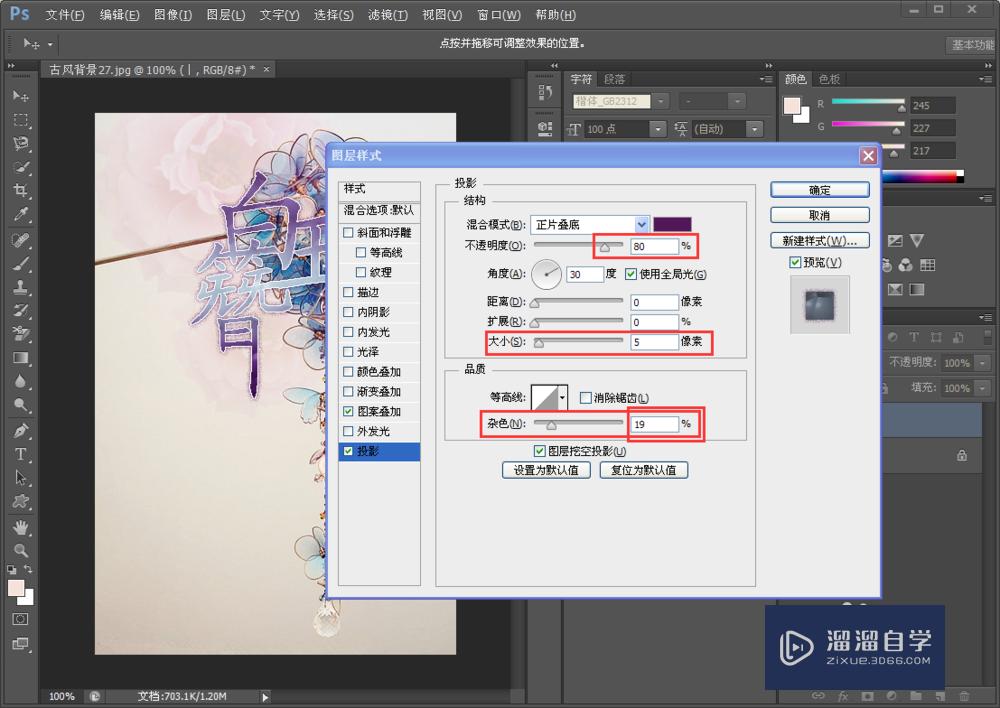The width and height of the screenshot is (1000, 708).
Task: Select the Horizontal Type tool
Action: (20, 454)
